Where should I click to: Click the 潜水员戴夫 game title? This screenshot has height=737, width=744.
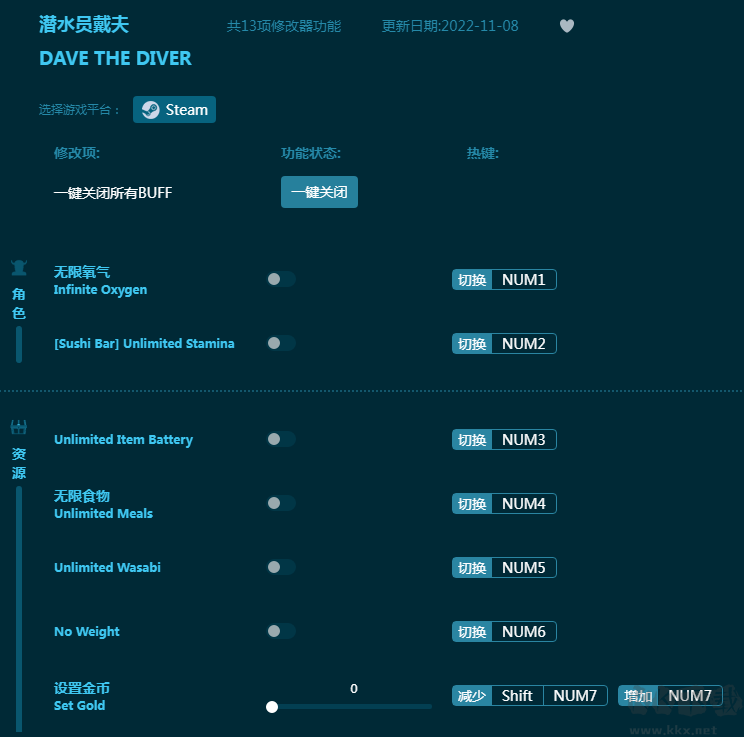tap(84, 25)
